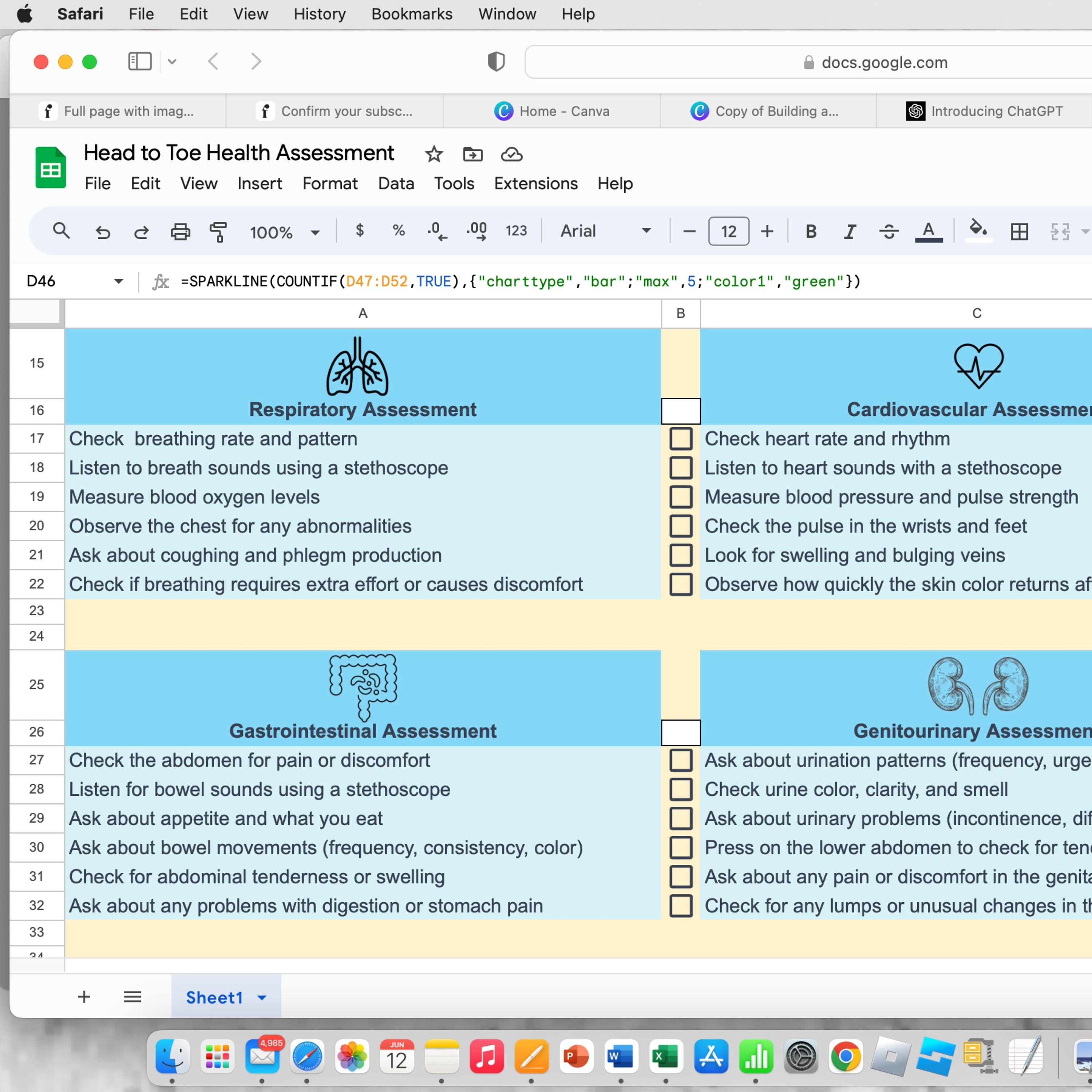Select the print icon
The image size is (1092, 1092).
(x=180, y=231)
